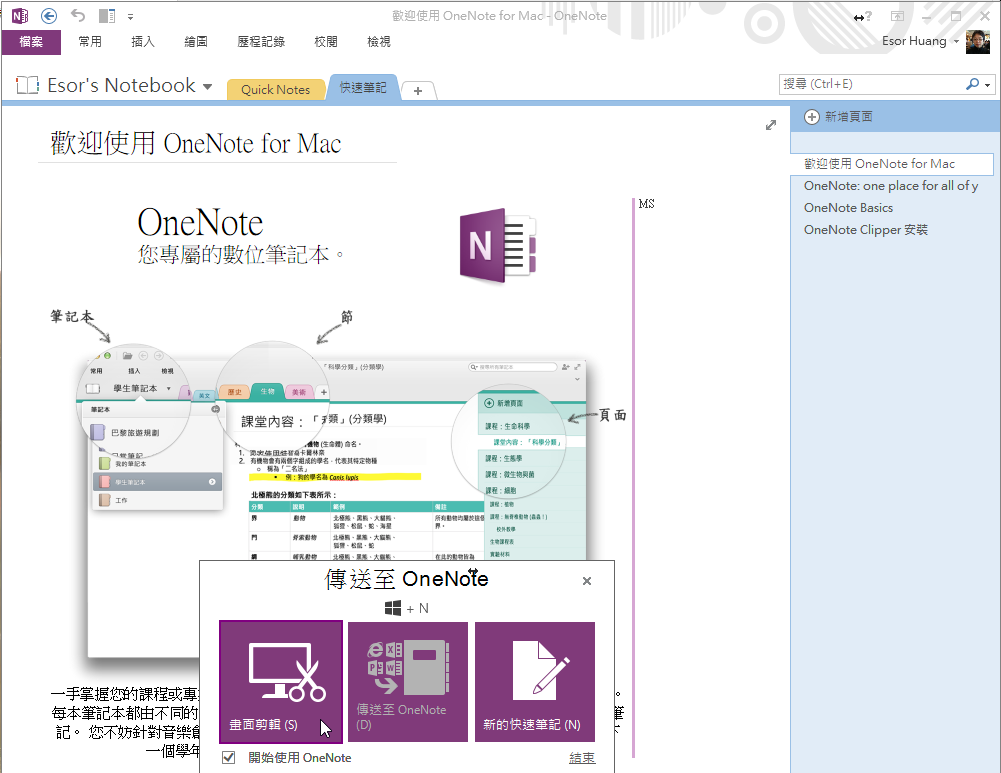Image resolution: width=1001 pixels, height=773 pixels.
Task: Click the notebook icon beside Esor's Notebook
Action: click(x=27, y=85)
